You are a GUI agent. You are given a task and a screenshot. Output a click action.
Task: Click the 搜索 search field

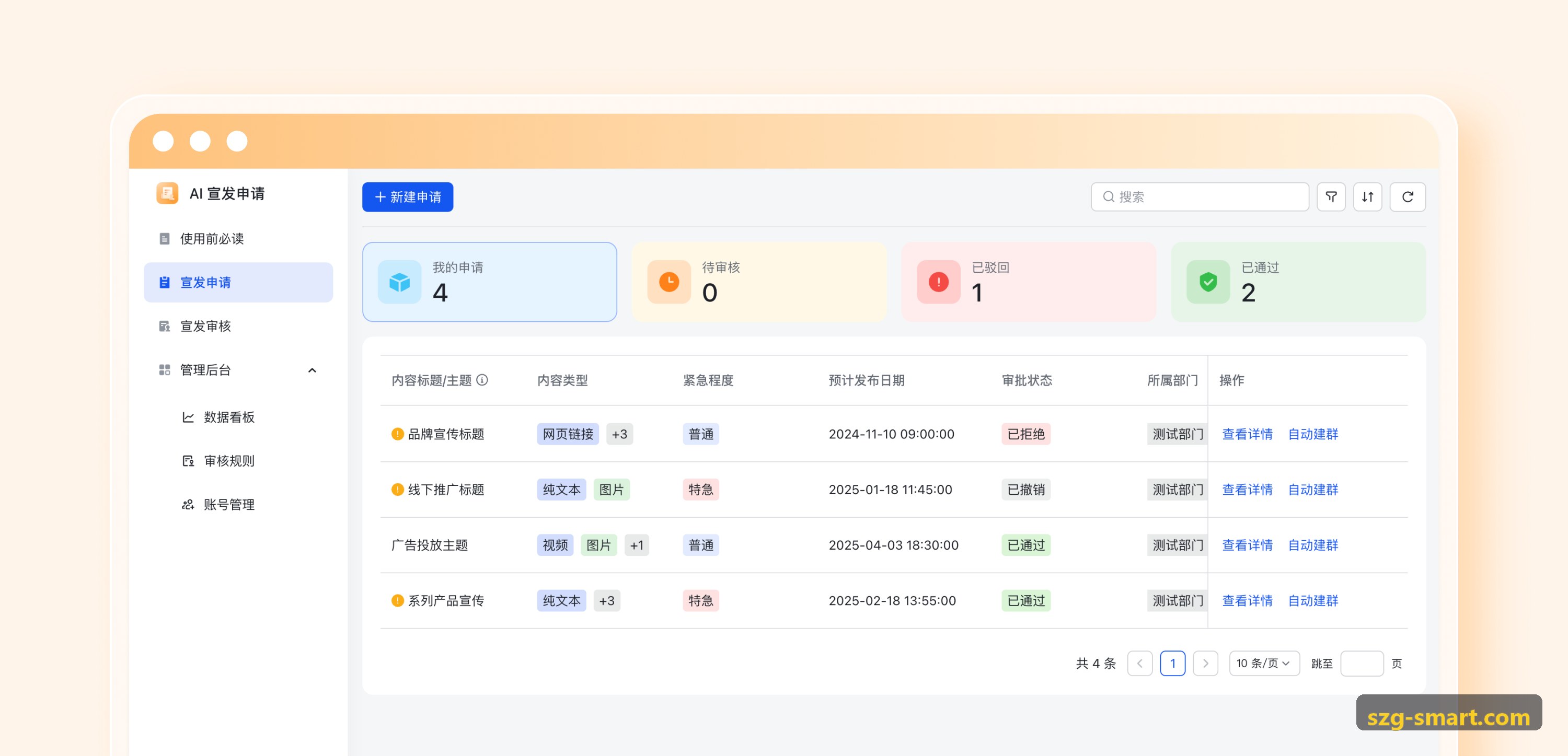1200,196
